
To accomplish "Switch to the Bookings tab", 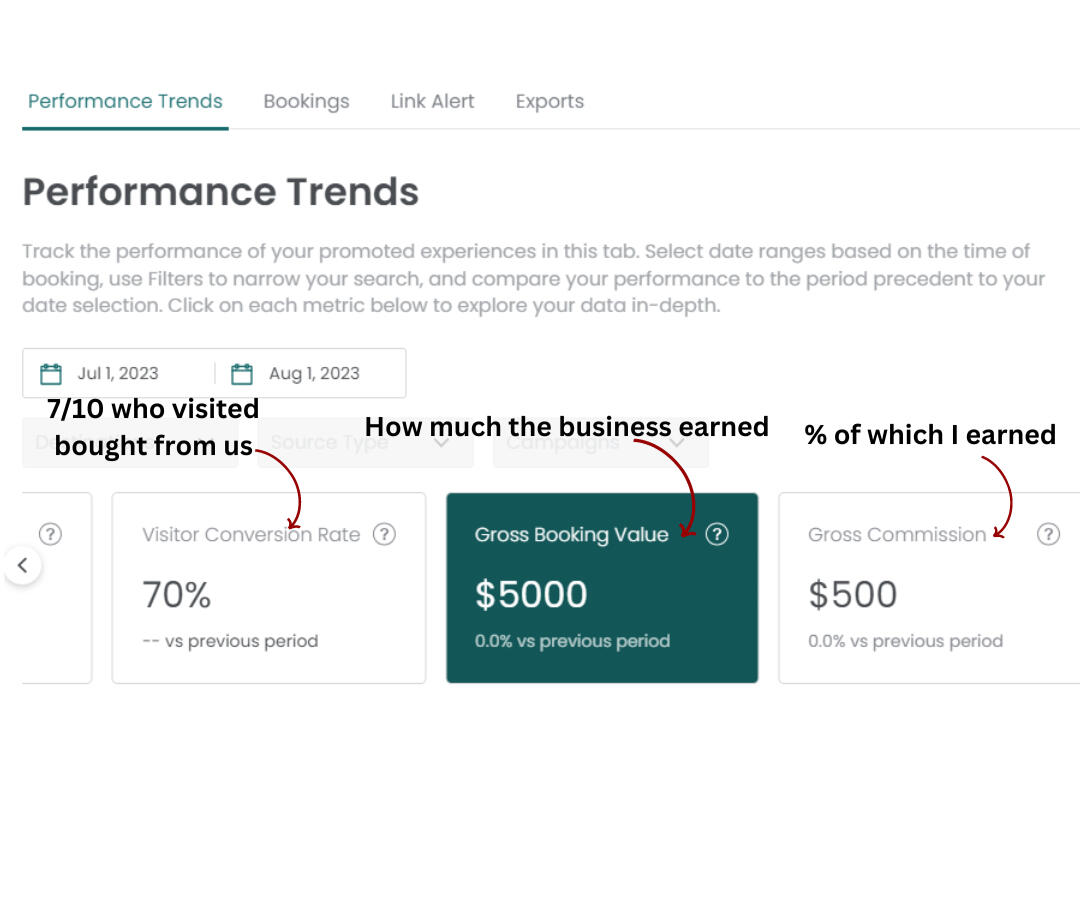I will 306,101.
